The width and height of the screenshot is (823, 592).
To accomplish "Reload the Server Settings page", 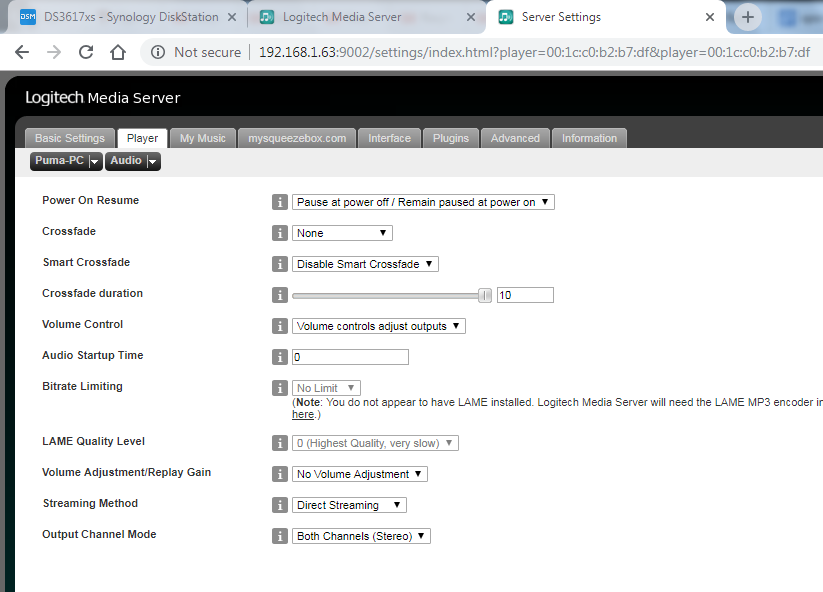I will 86,52.
